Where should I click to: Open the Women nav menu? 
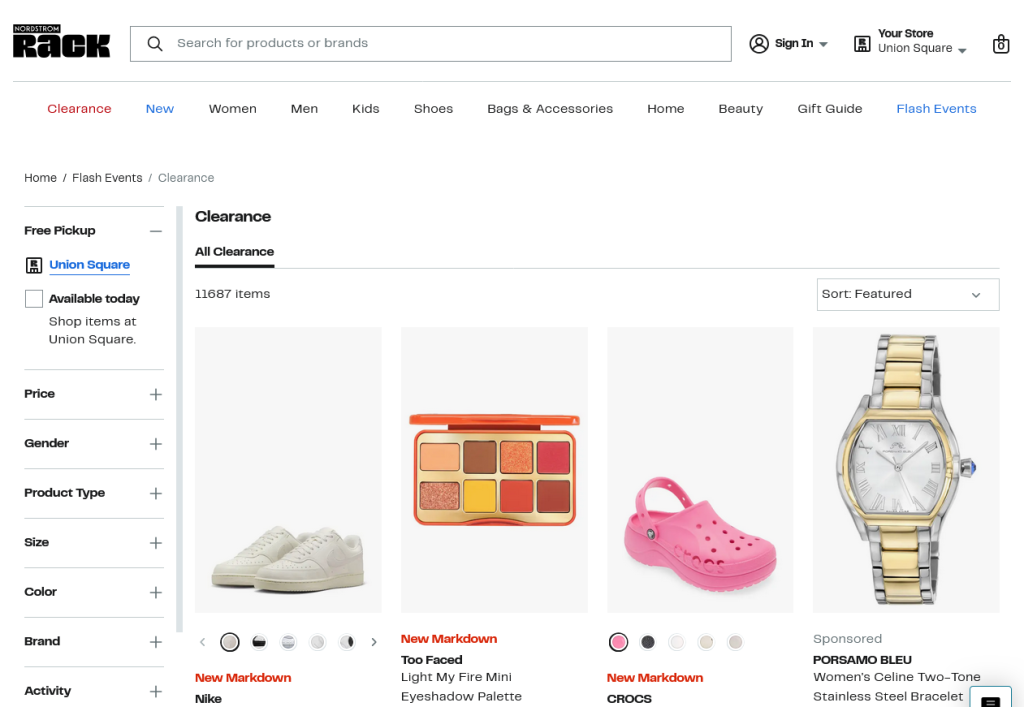click(x=232, y=109)
